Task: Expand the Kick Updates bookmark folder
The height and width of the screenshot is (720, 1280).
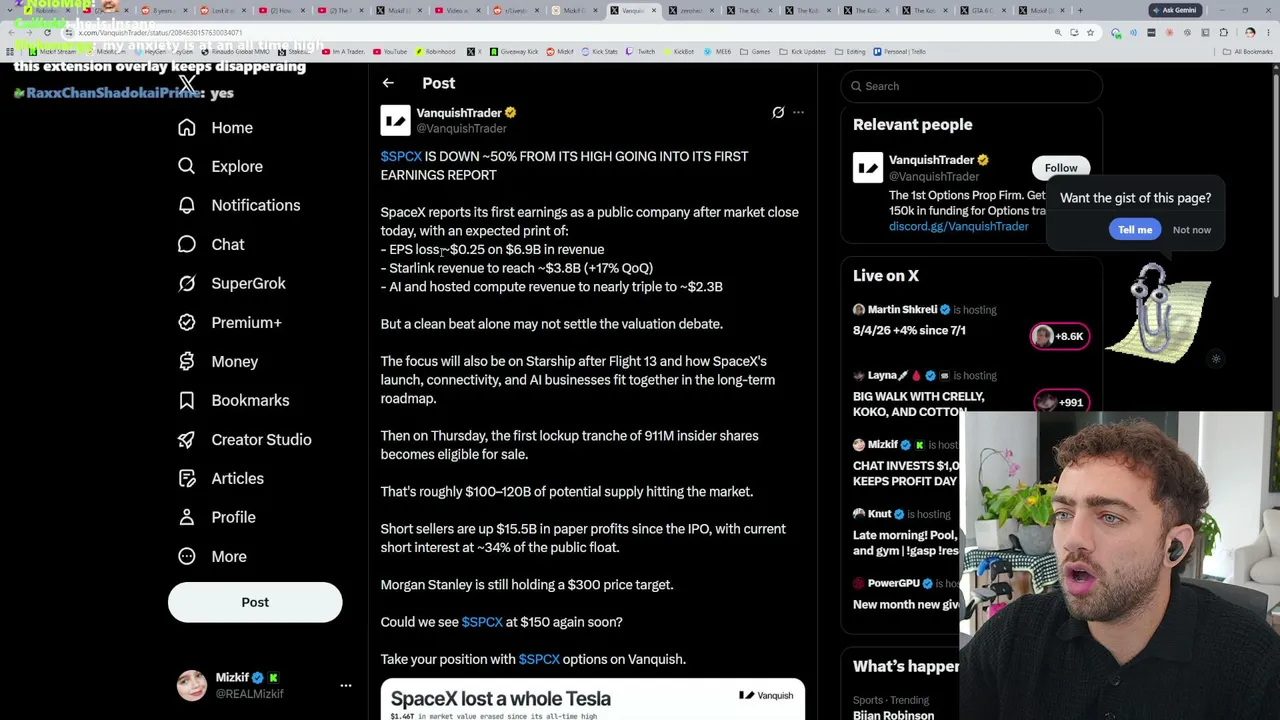Action: (803, 52)
